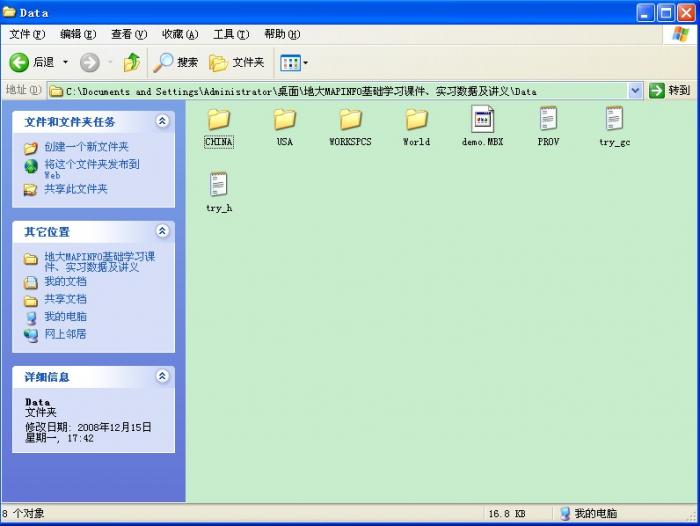Collapse the 文件和文件夹任务 panel
The image size is (700, 526).
(x=162, y=121)
